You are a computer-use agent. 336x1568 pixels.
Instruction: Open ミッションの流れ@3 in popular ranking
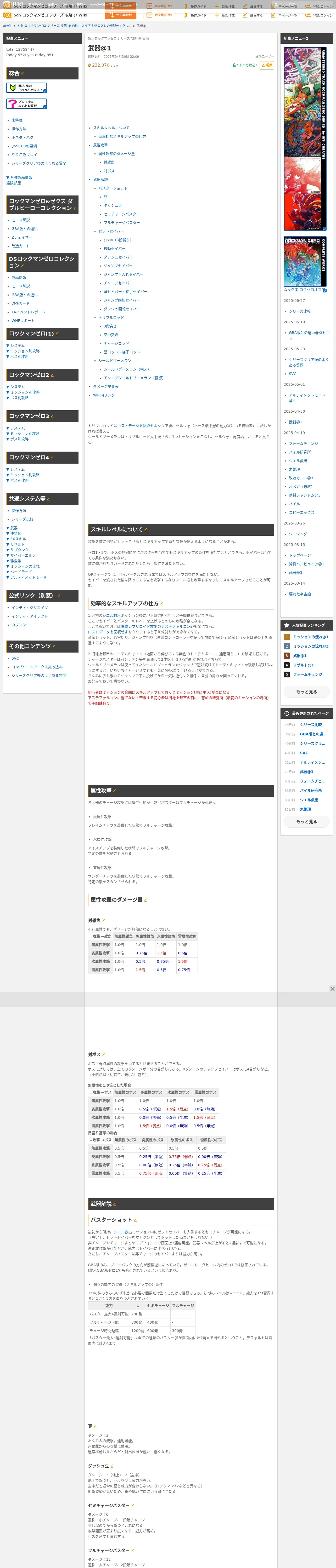311,647
